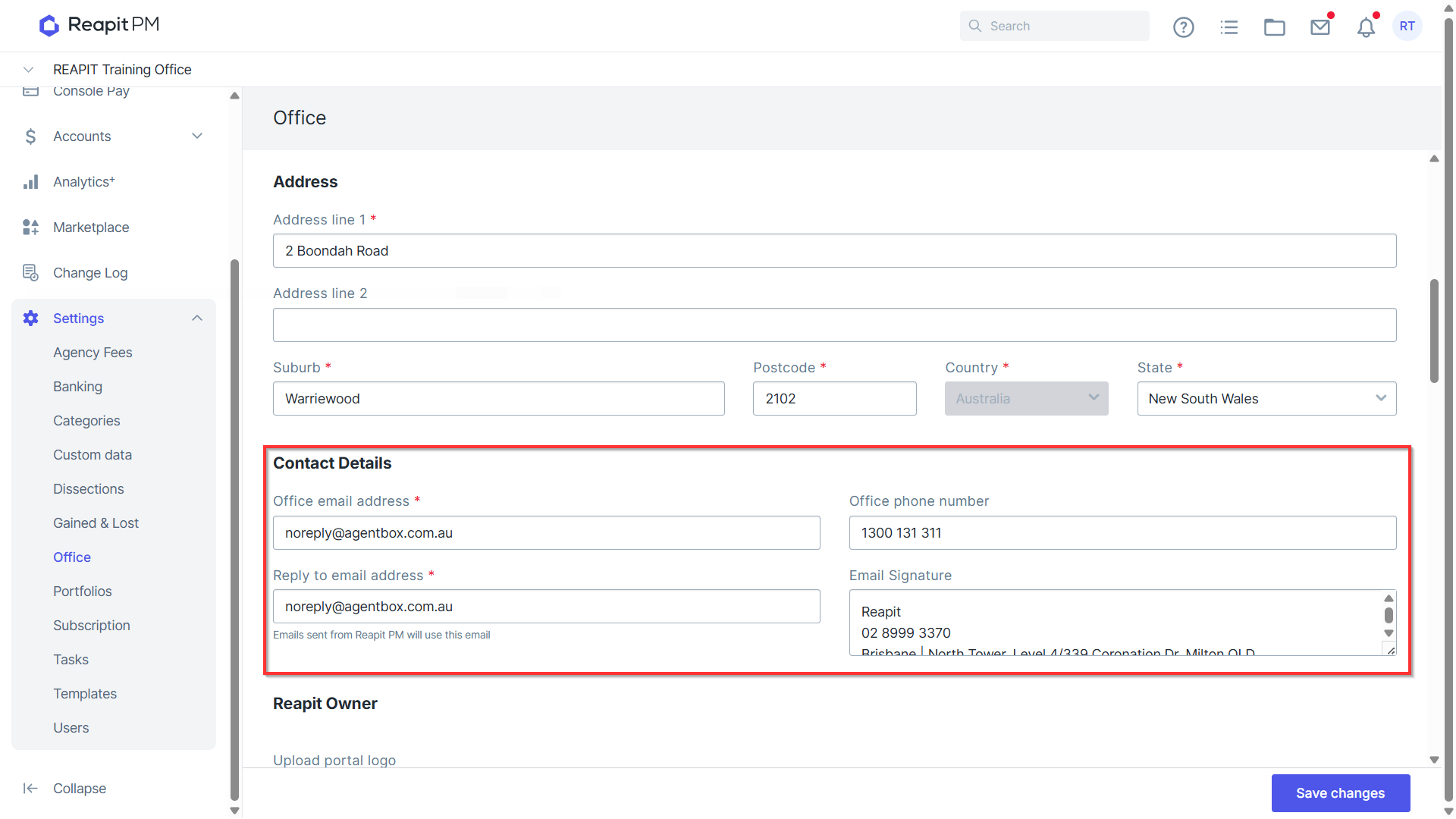Screen dimensions: 1456x819
Task: Collapse the sidebar navigation
Action: coord(64,789)
